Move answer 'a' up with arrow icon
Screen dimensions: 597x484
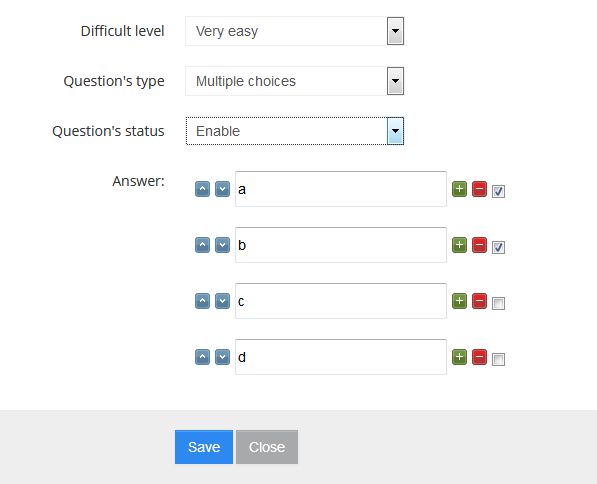point(202,189)
